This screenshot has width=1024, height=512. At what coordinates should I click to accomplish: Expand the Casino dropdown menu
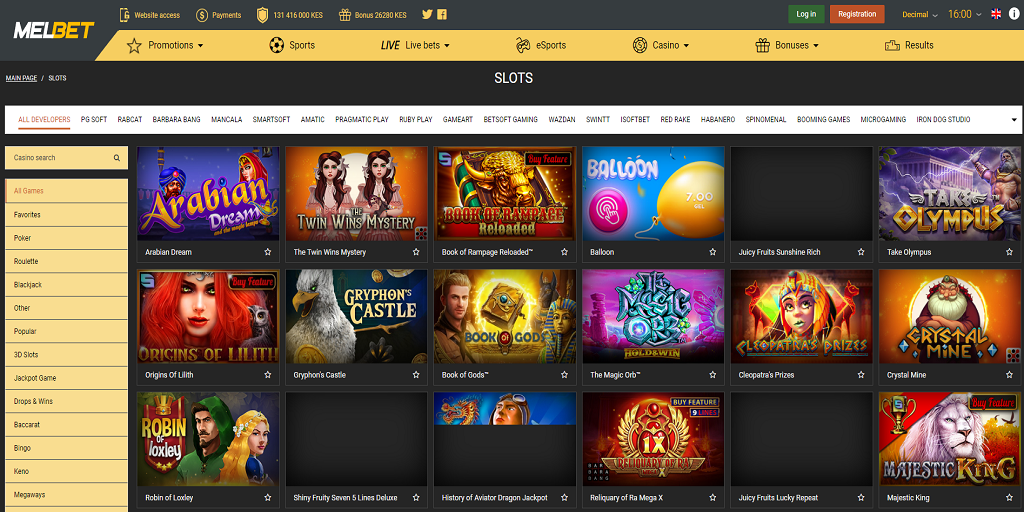[x=686, y=46]
